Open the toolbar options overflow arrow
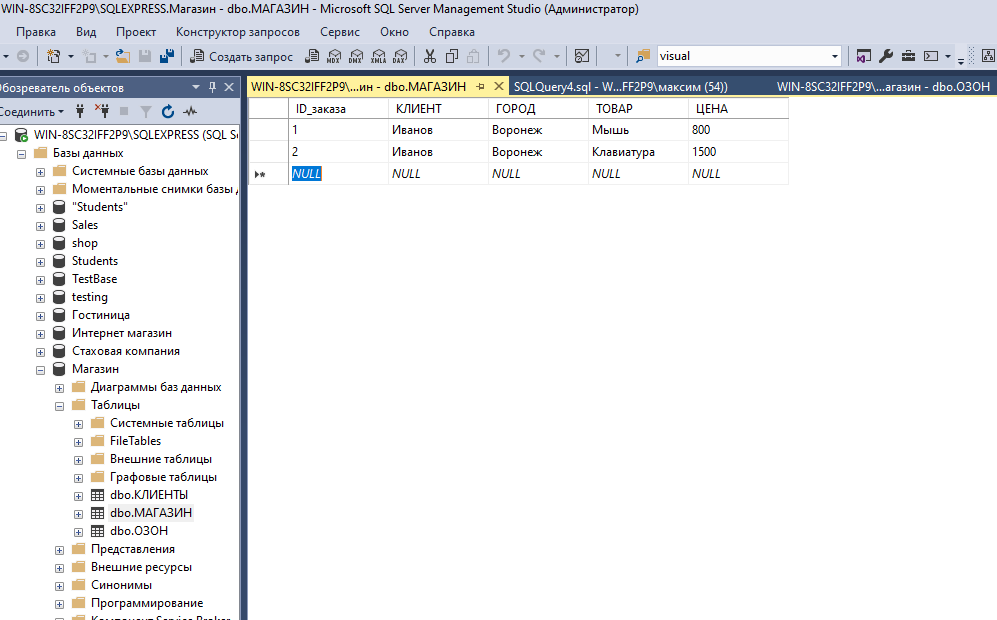997x620 pixels. tap(961, 60)
